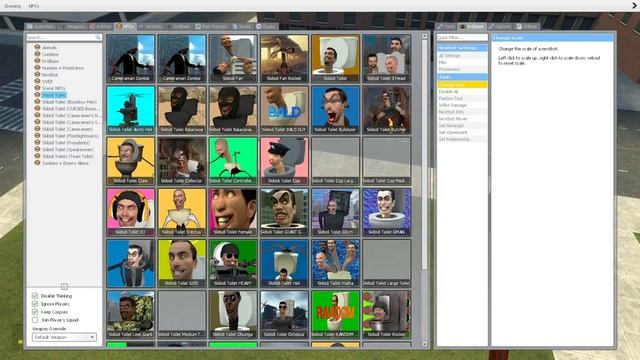Choose the Skibidi Toilet GMAN icon

tap(387, 212)
